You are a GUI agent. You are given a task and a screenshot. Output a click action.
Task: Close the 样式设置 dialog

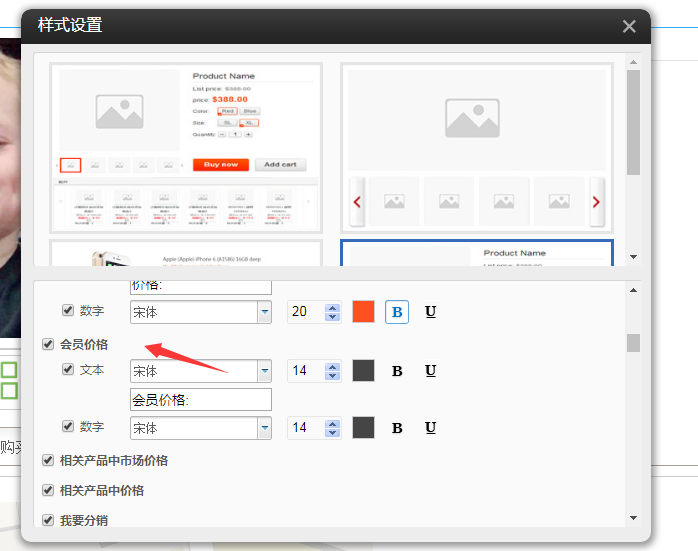pyautogui.click(x=629, y=27)
